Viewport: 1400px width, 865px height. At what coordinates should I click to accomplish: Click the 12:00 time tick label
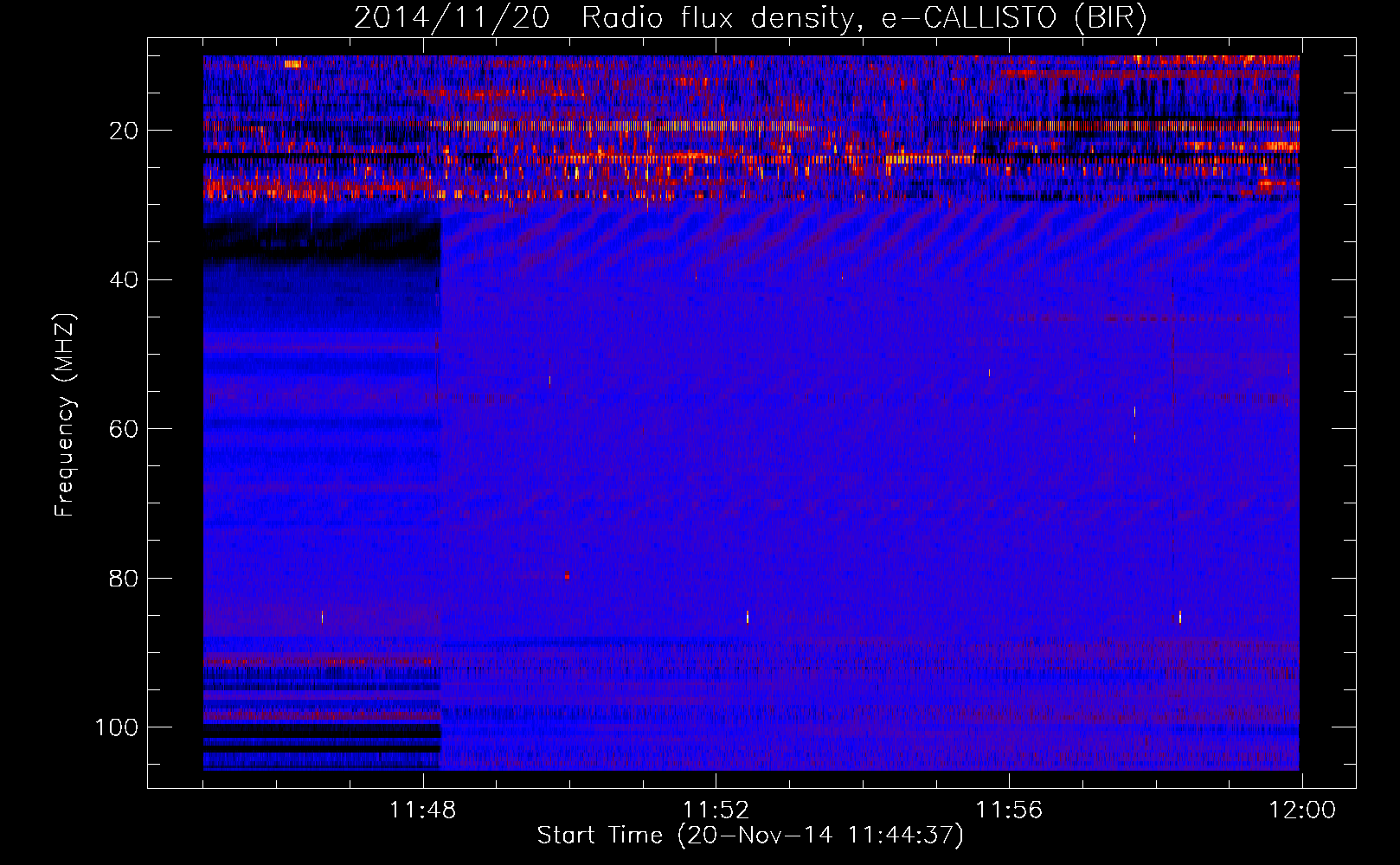1302,811
